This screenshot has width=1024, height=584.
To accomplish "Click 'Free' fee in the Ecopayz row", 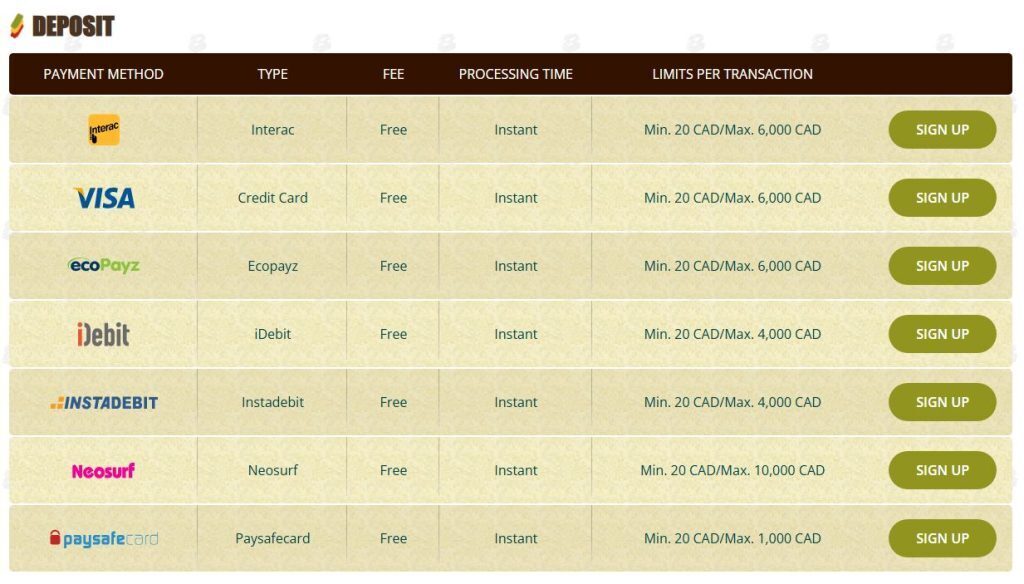I will pyautogui.click(x=393, y=266).
